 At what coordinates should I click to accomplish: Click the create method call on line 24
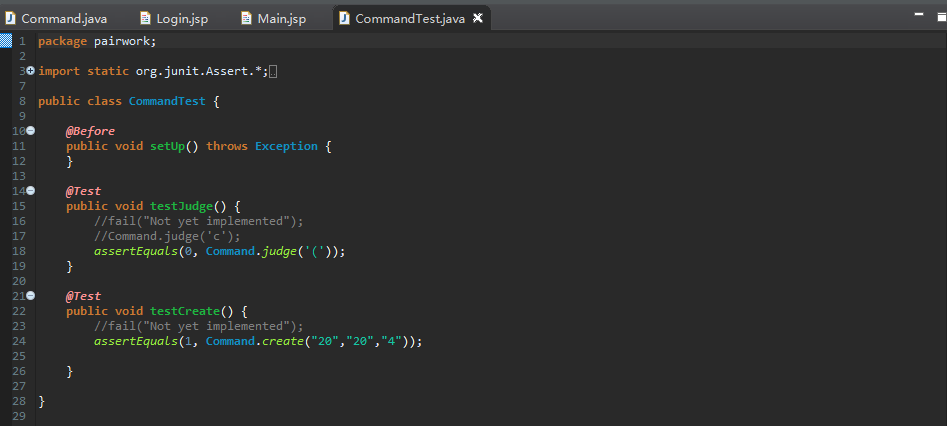283,341
